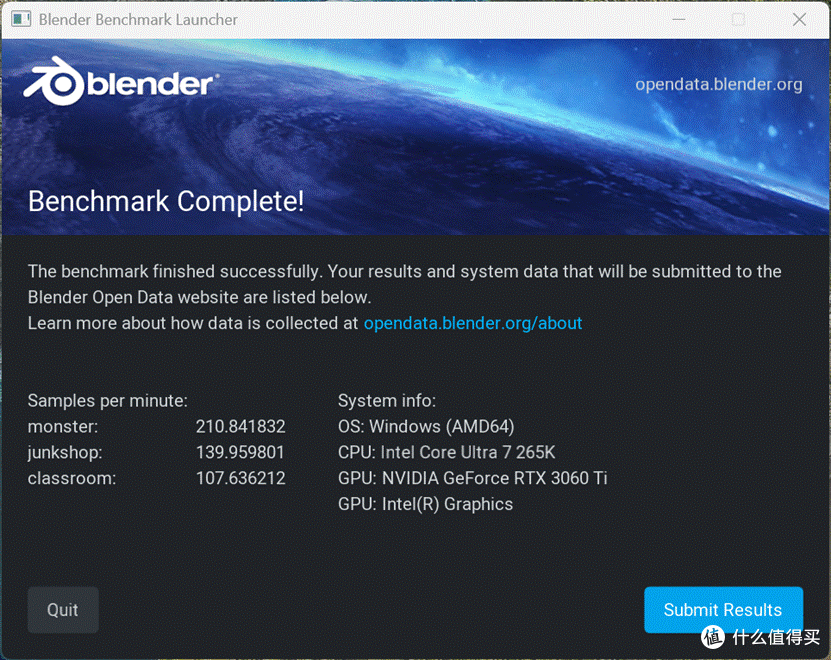Submit the benchmark results

tap(723, 610)
